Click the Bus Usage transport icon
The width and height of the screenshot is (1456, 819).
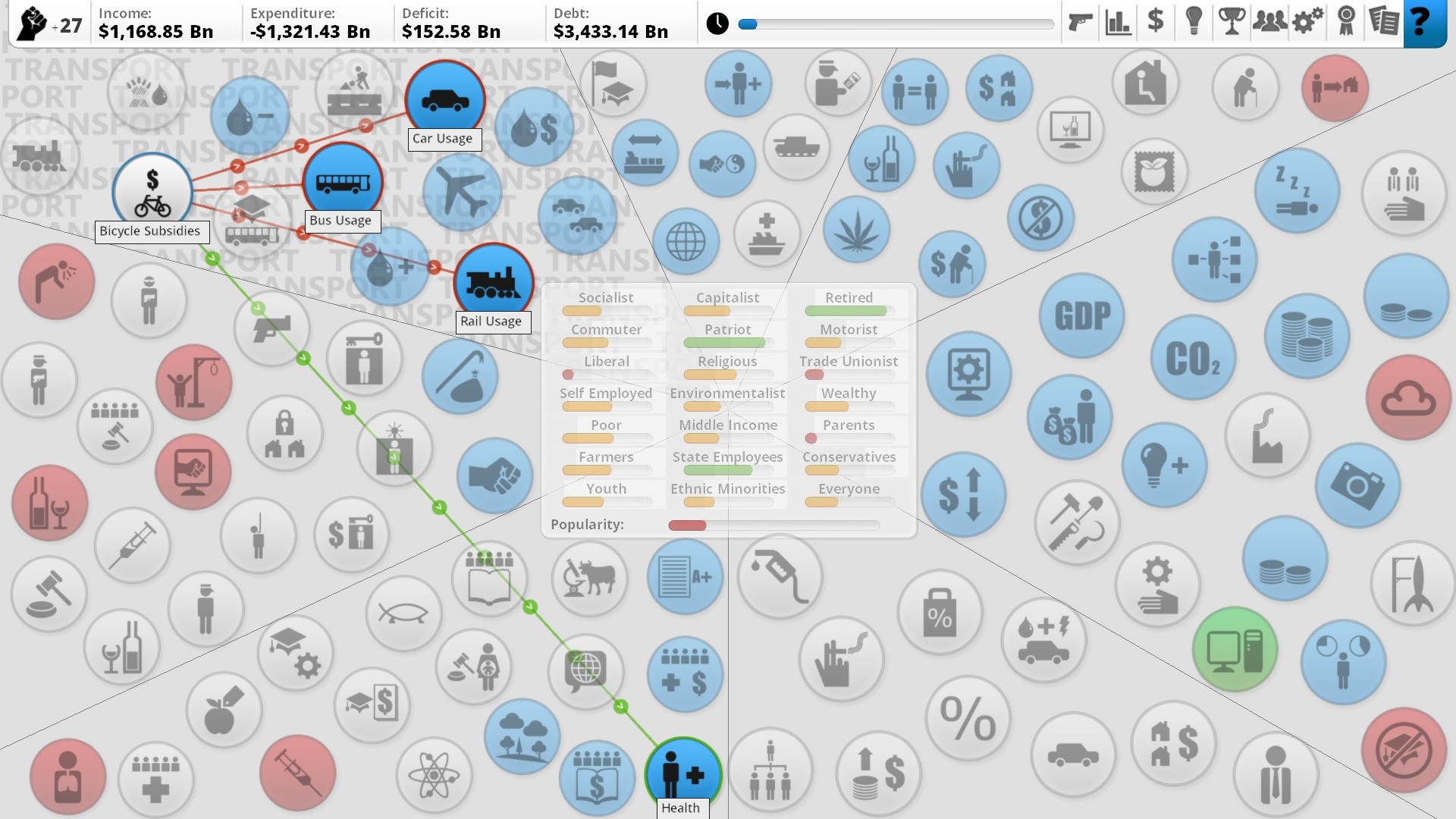(340, 185)
